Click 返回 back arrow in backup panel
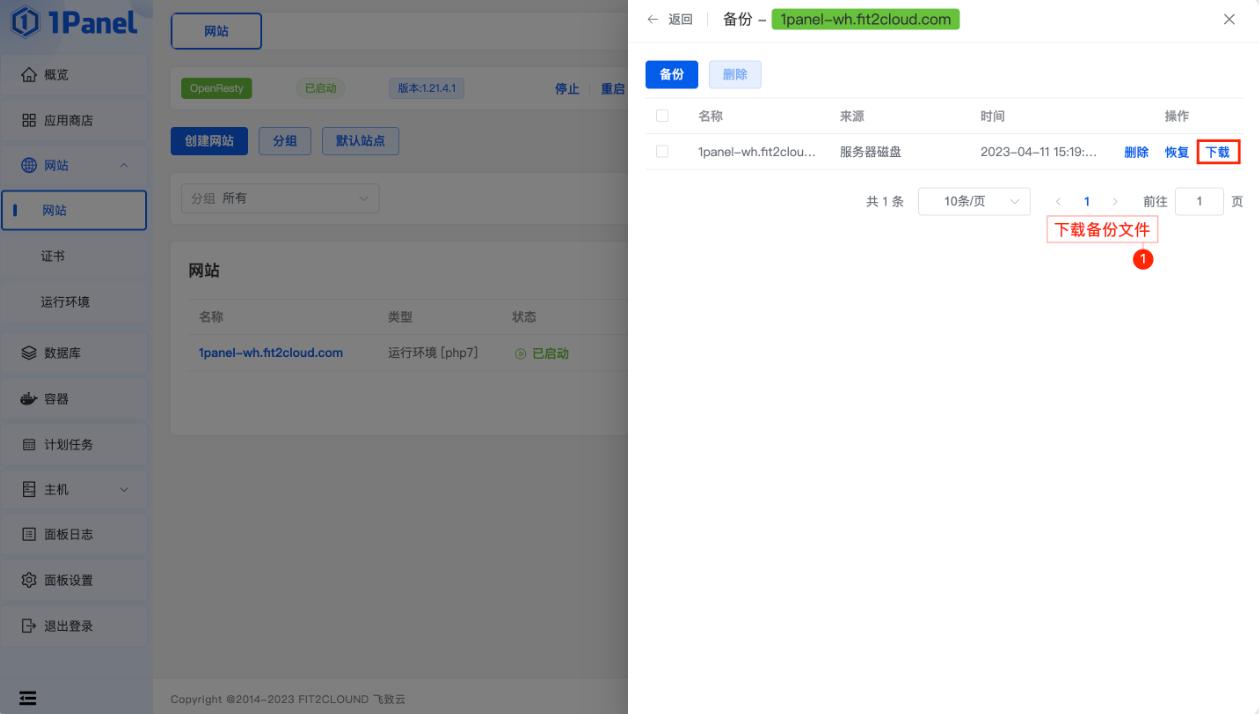1259x714 pixels. point(670,19)
